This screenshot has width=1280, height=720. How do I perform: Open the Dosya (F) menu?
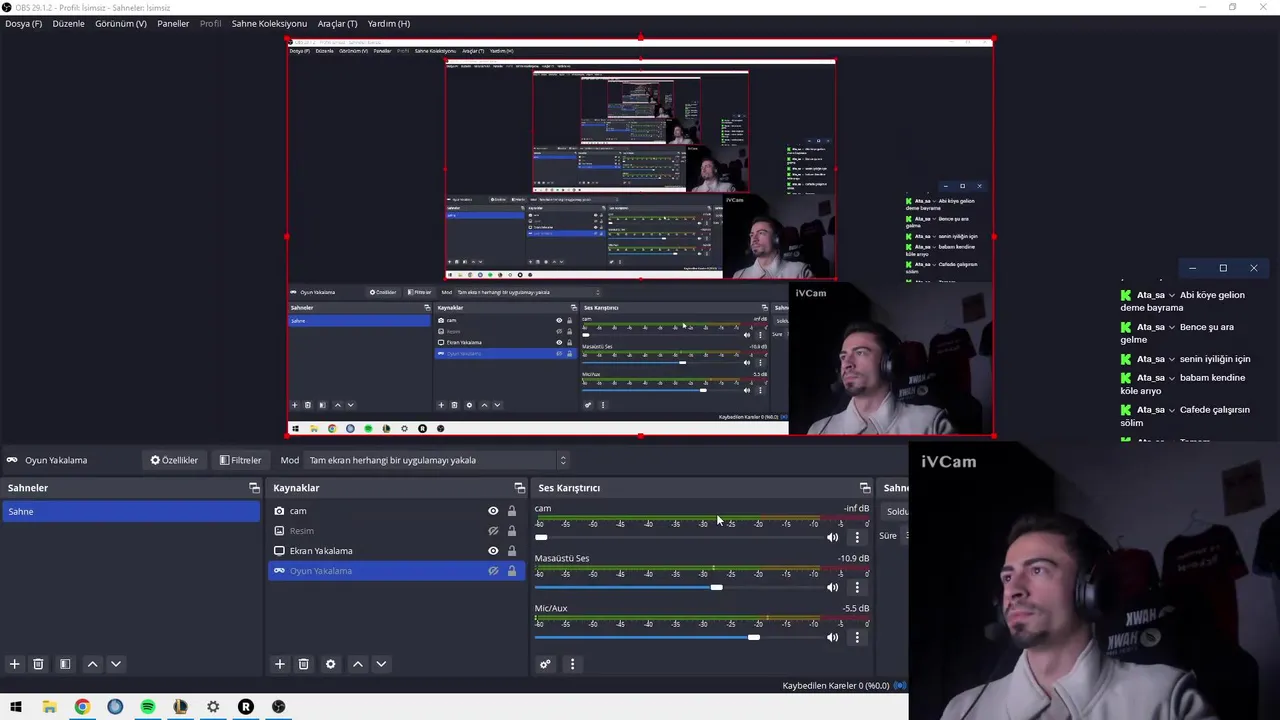[x=24, y=23]
